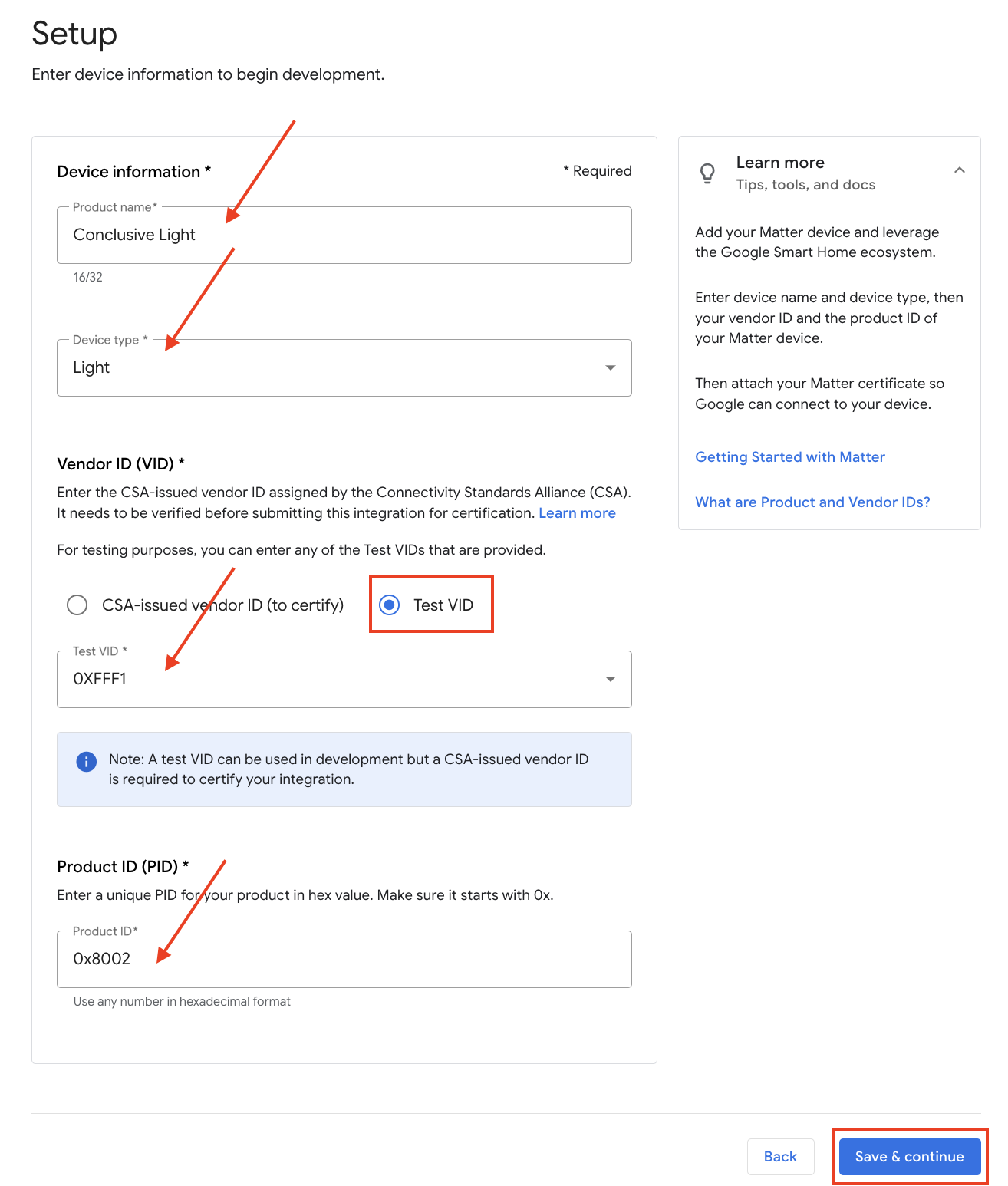
Task: Click Enter device information to begin development text
Action: click(x=208, y=74)
